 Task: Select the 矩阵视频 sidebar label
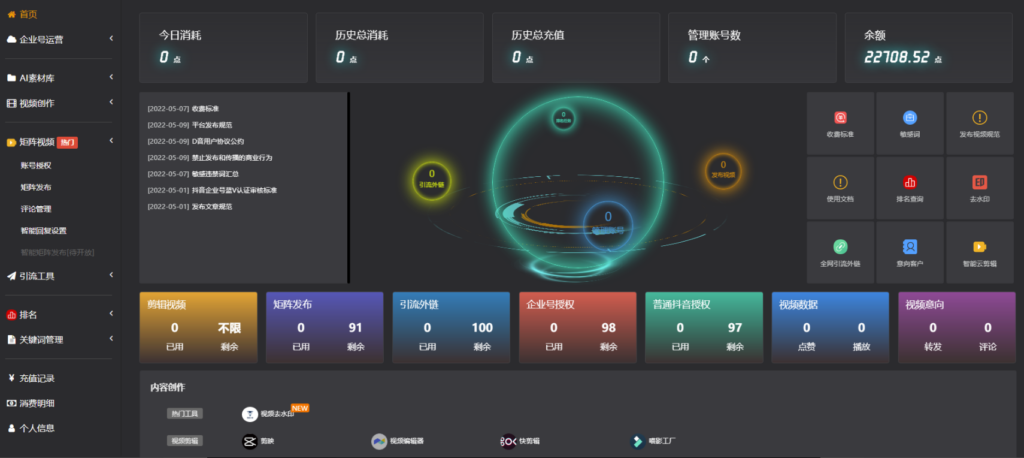(37, 142)
